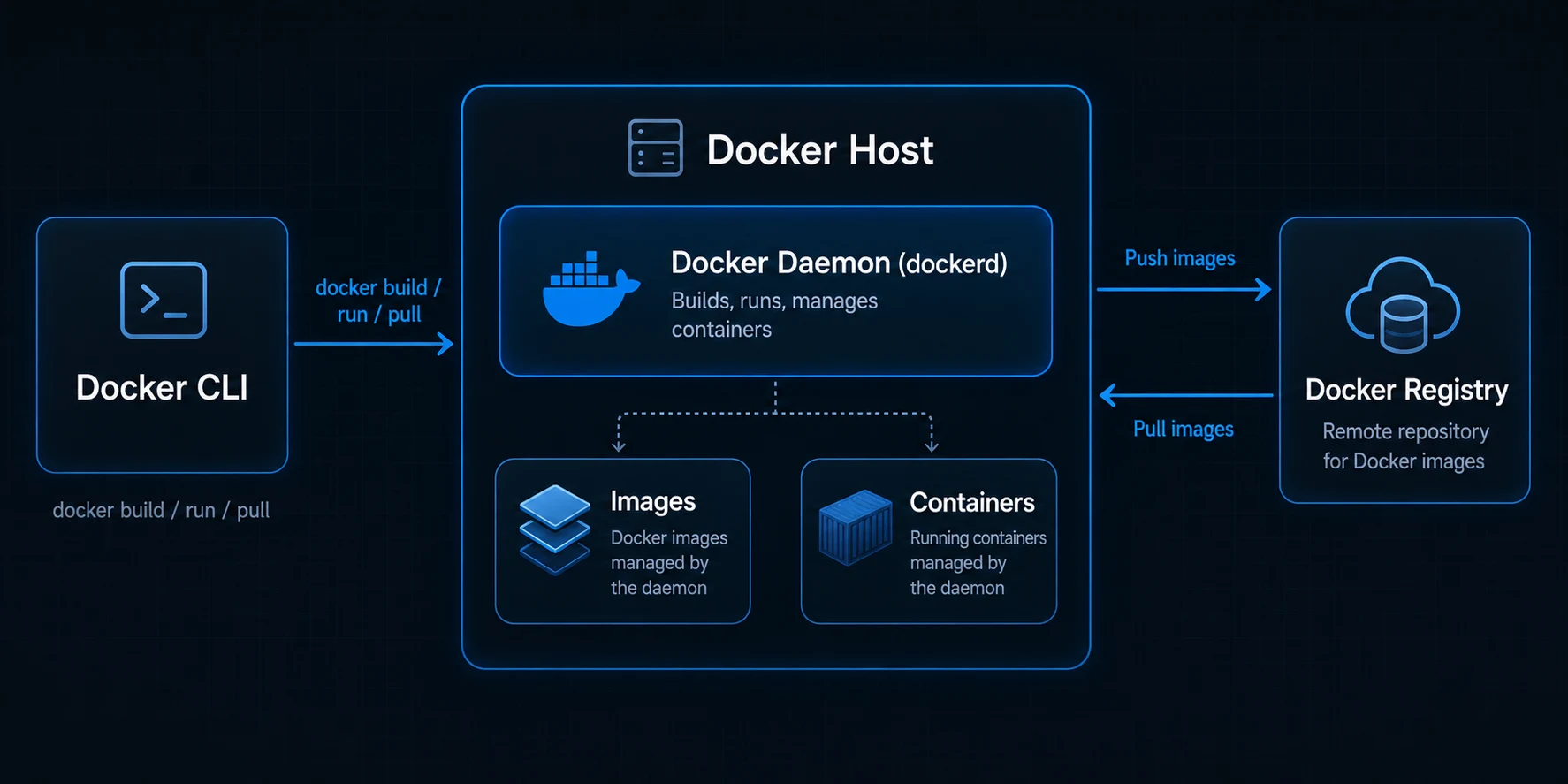Viewport: 1568px width, 784px height.
Task: Click the "Docker Registry" title
Action: [1406, 390]
